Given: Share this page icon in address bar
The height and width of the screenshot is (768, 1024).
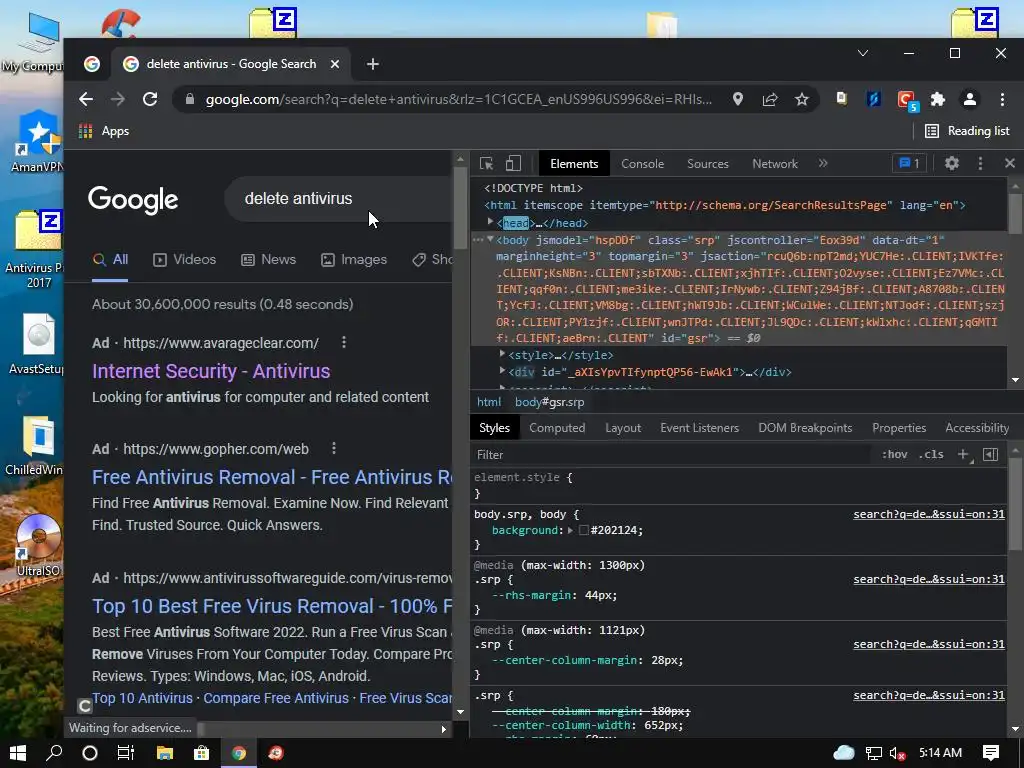Looking at the screenshot, I should pos(770,99).
